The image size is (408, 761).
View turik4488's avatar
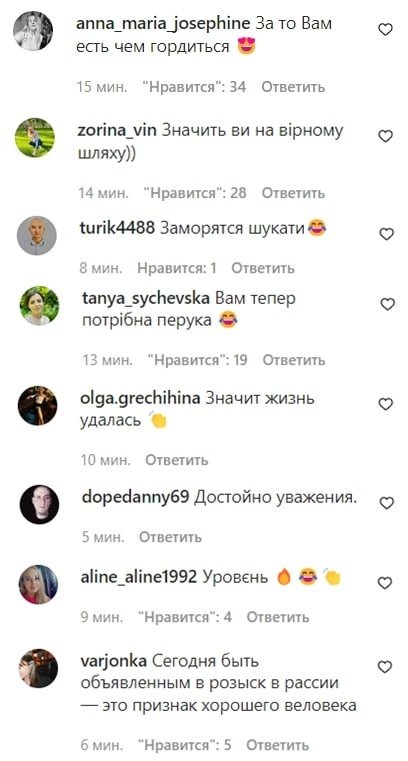tap(37, 236)
